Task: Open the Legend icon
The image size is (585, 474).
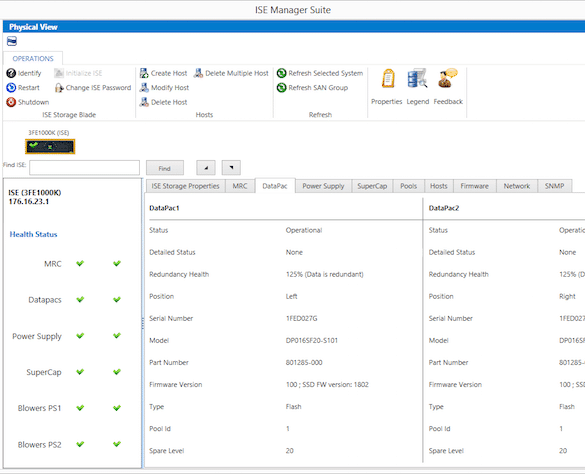Action: point(417,79)
